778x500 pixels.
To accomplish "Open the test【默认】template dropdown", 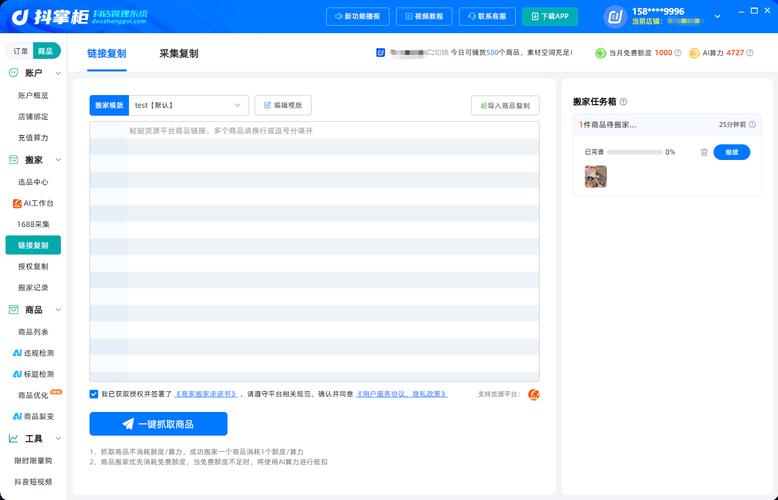I will (189, 105).
